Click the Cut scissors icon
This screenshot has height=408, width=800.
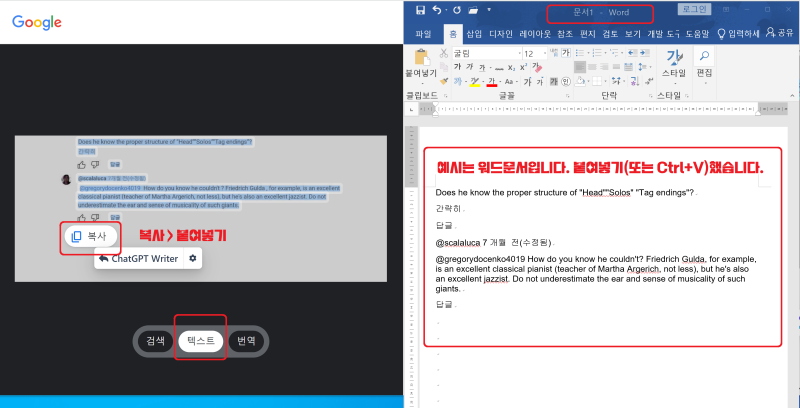point(444,53)
